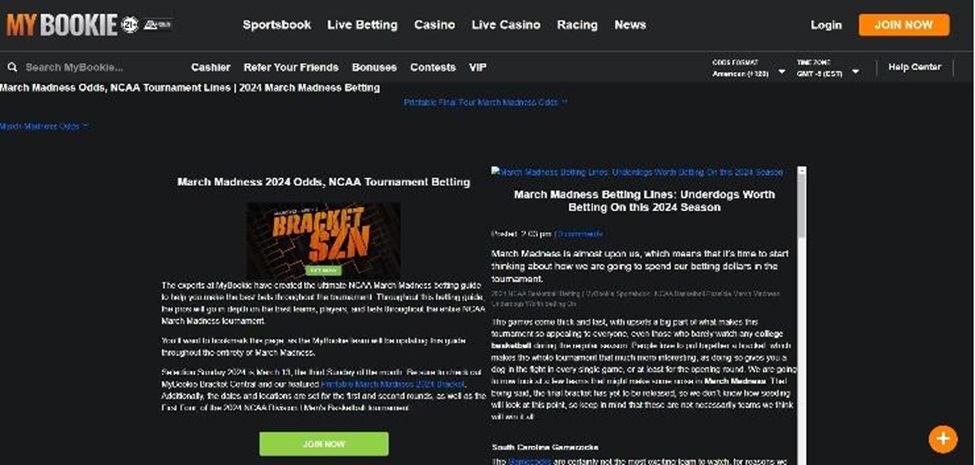Select Bonuses in the secondary nav
Screen dimensions: 975x465
374,68
